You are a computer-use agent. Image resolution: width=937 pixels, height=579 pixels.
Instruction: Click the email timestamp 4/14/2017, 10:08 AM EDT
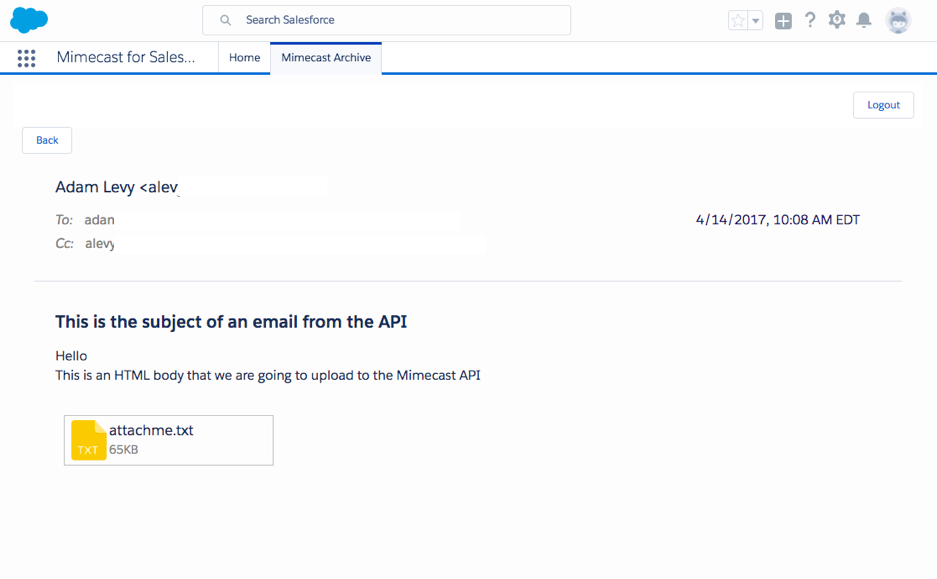(777, 219)
